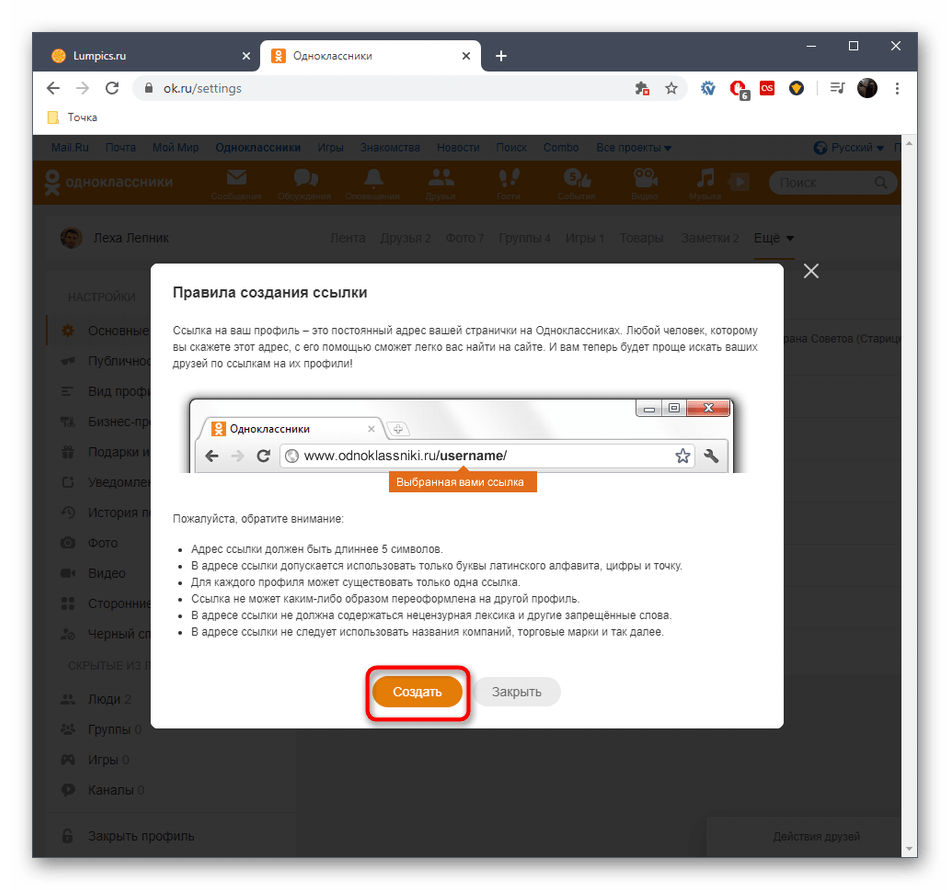950x890 pixels.
Task: Expand the Все проекты dropdown
Action: pos(634,148)
